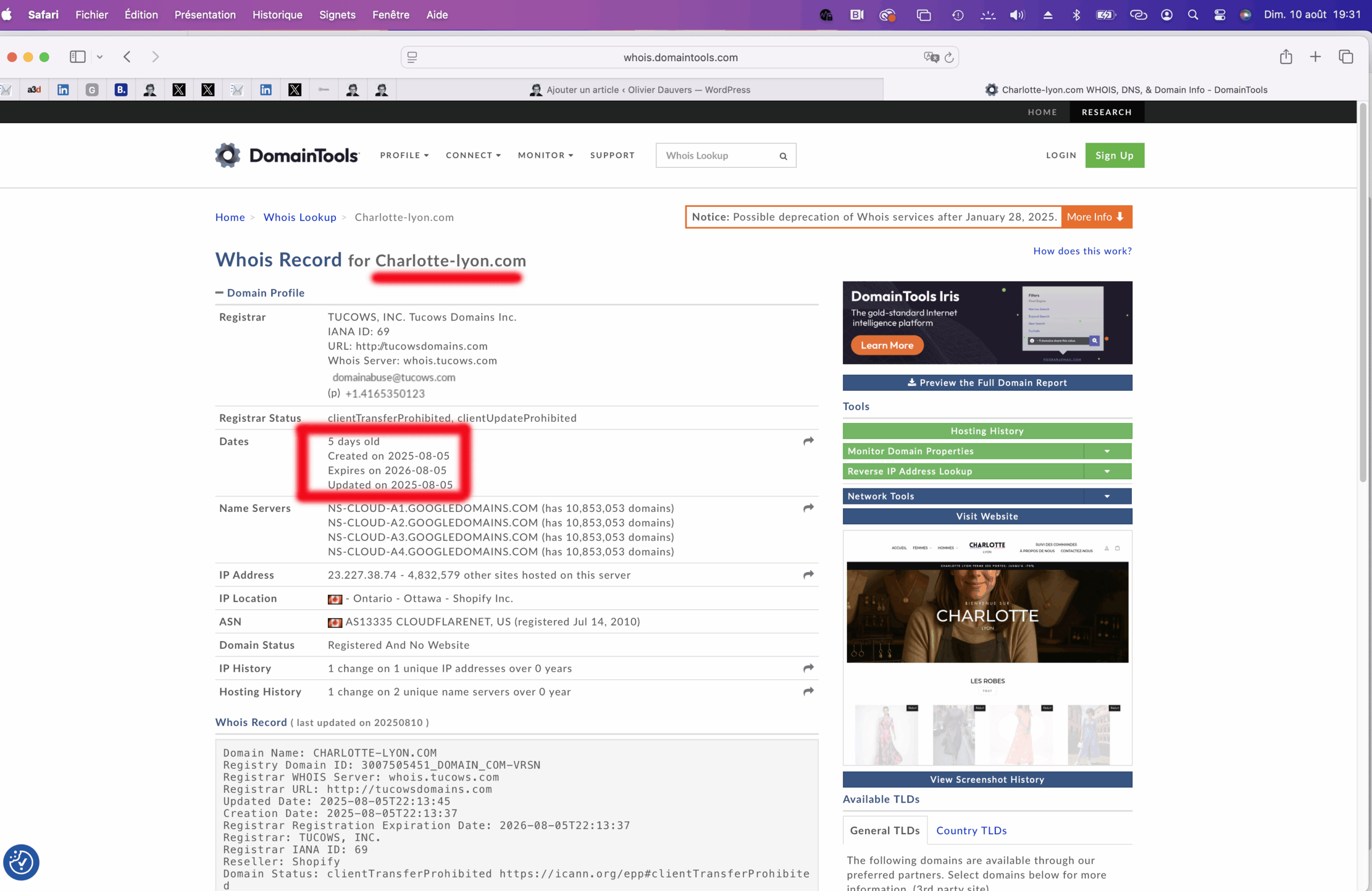Expand the Reverse IP Address Lookup caret
Screen dimensions: 1372x891
[1107, 471]
